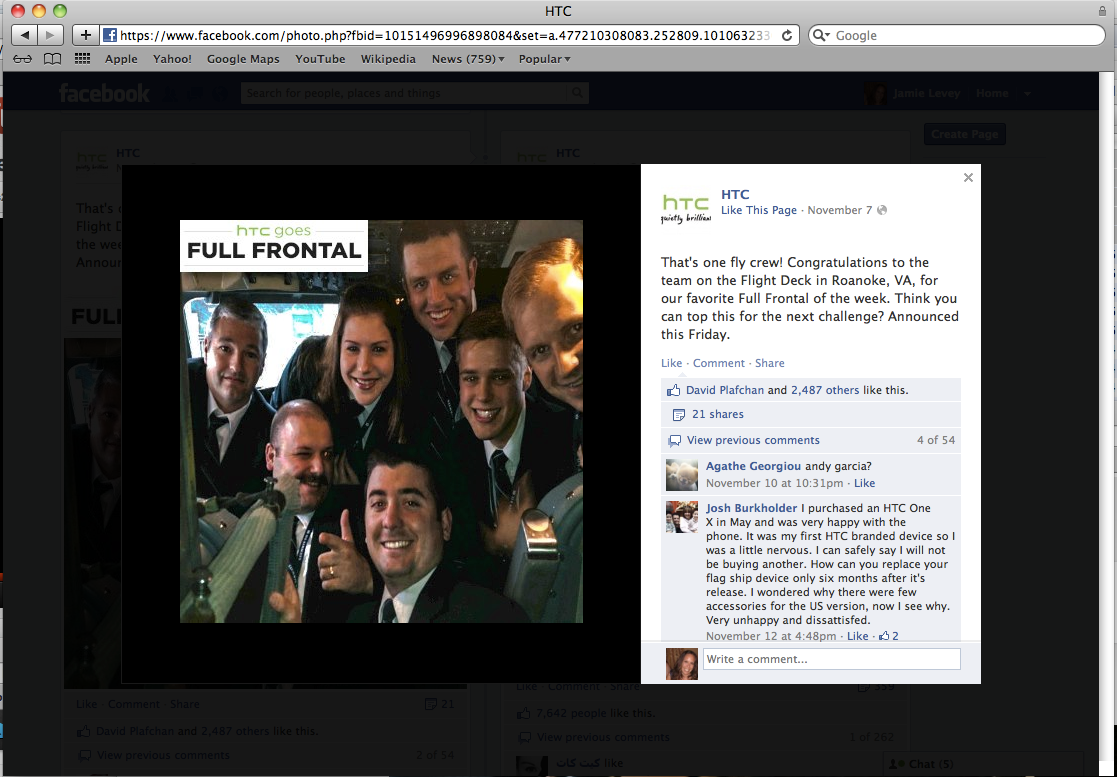The width and height of the screenshot is (1117, 777).
Task: Open the account dropdown arrow beside Home
Action: pos(1027,93)
